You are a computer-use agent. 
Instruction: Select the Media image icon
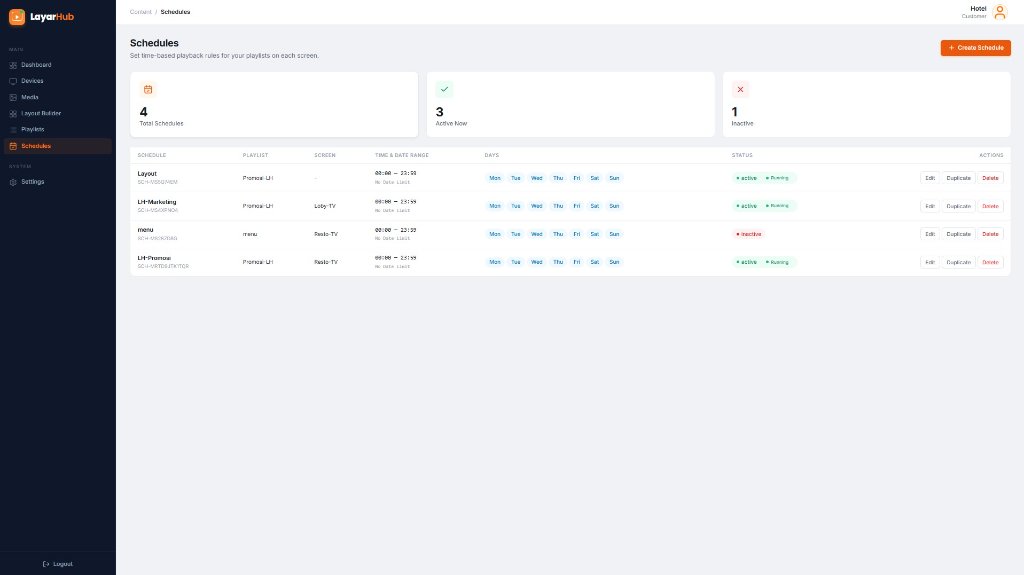pos(13,97)
